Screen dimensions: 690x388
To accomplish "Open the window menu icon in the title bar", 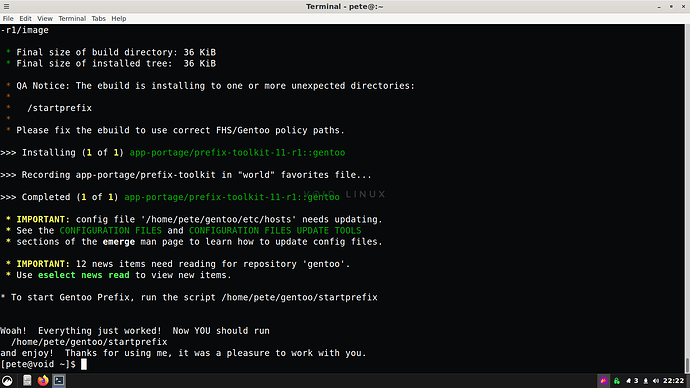I will point(6,6).
